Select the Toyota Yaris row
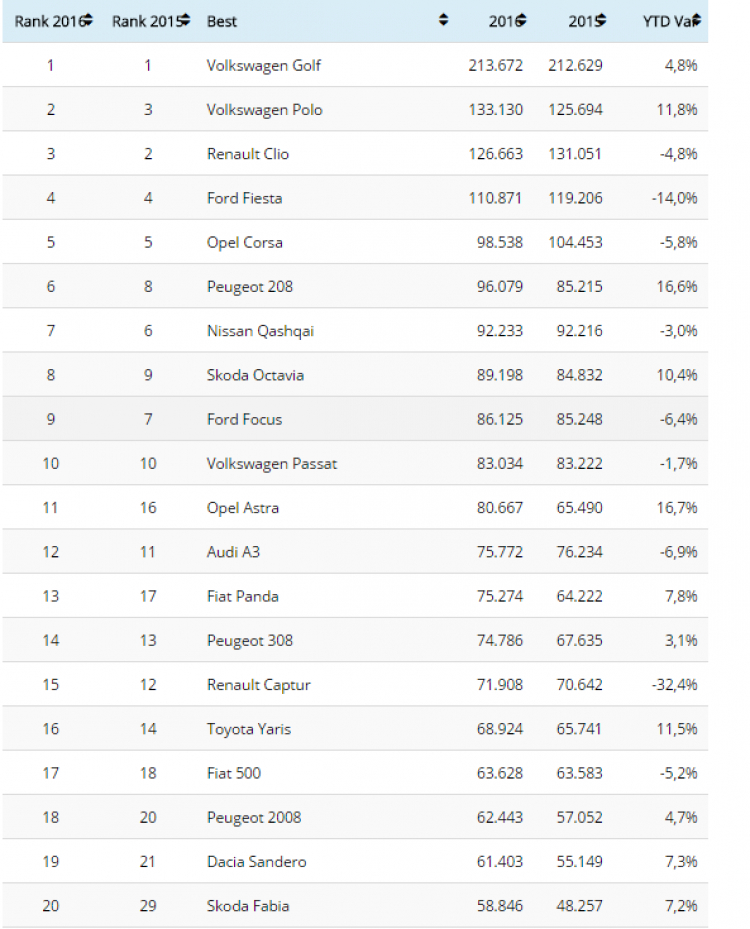The width and height of the screenshot is (750, 929). click(x=355, y=729)
